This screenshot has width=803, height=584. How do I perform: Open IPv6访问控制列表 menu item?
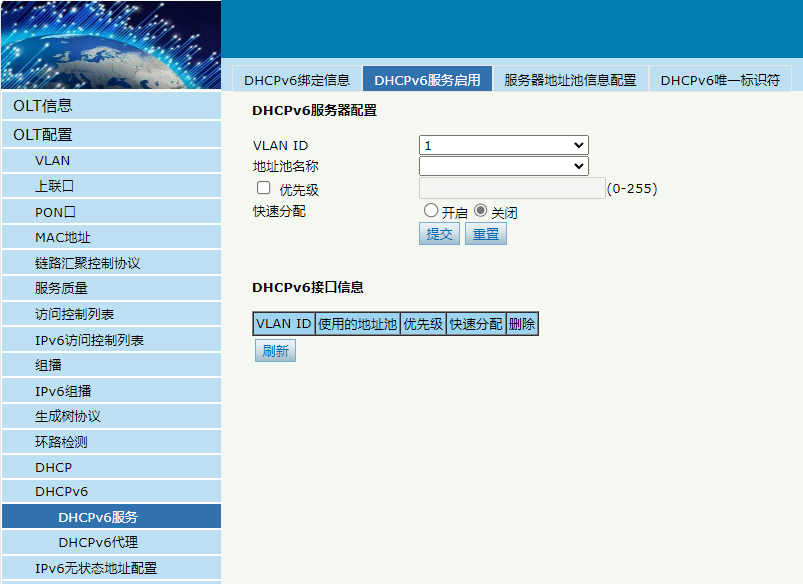point(112,340)
